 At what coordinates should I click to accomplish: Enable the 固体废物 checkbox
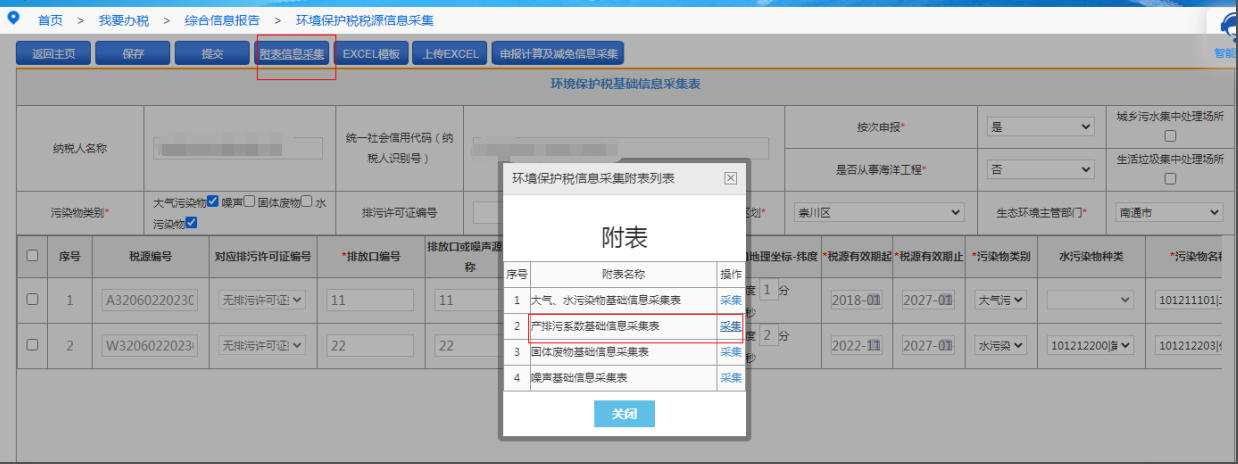[307, 202]
